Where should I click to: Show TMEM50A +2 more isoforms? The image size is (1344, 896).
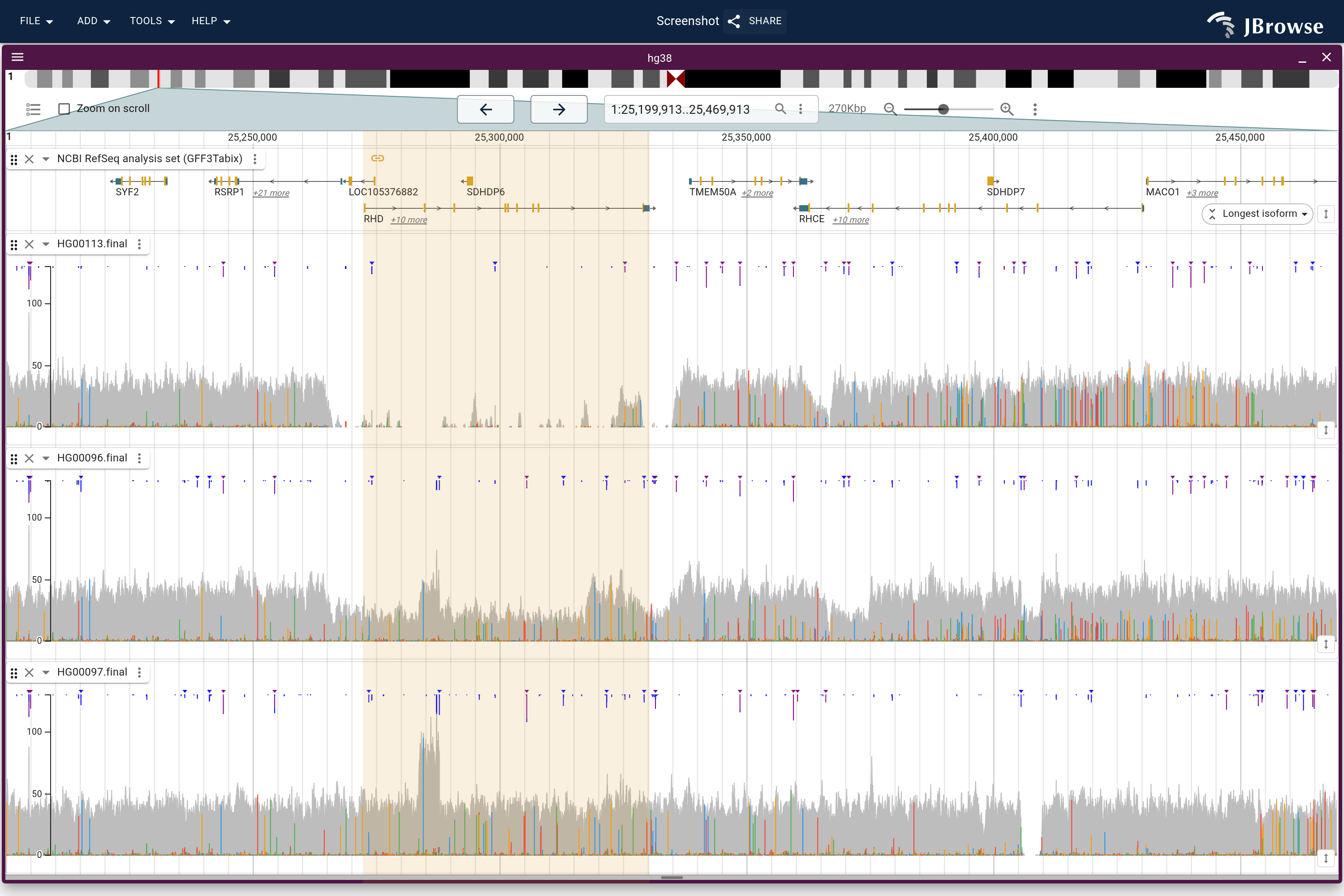pos(758,193)
